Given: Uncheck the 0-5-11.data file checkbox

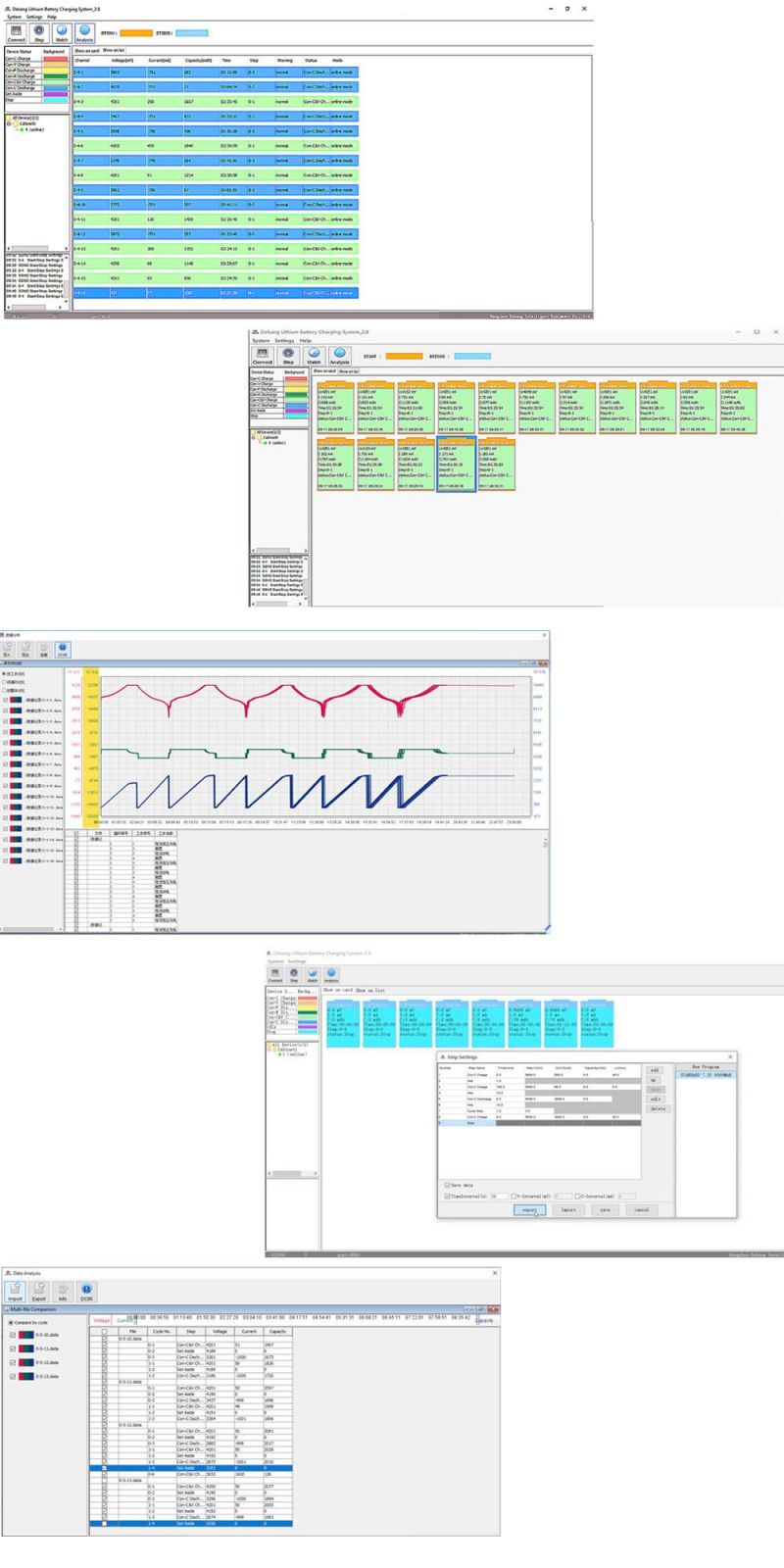Looking at the screenshot, I should click(12, 1348).
